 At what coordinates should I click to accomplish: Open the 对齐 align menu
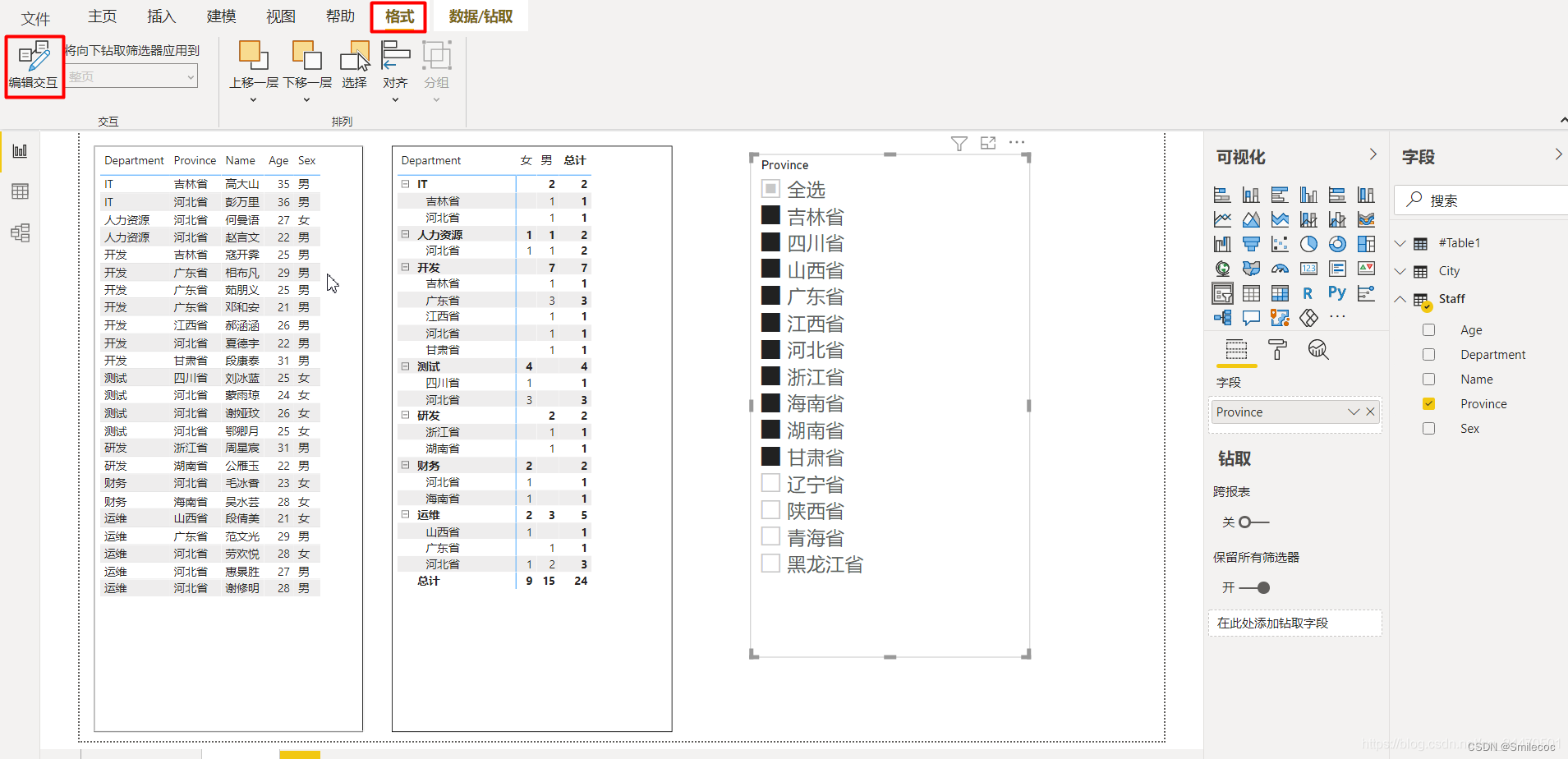pos(395,71)
